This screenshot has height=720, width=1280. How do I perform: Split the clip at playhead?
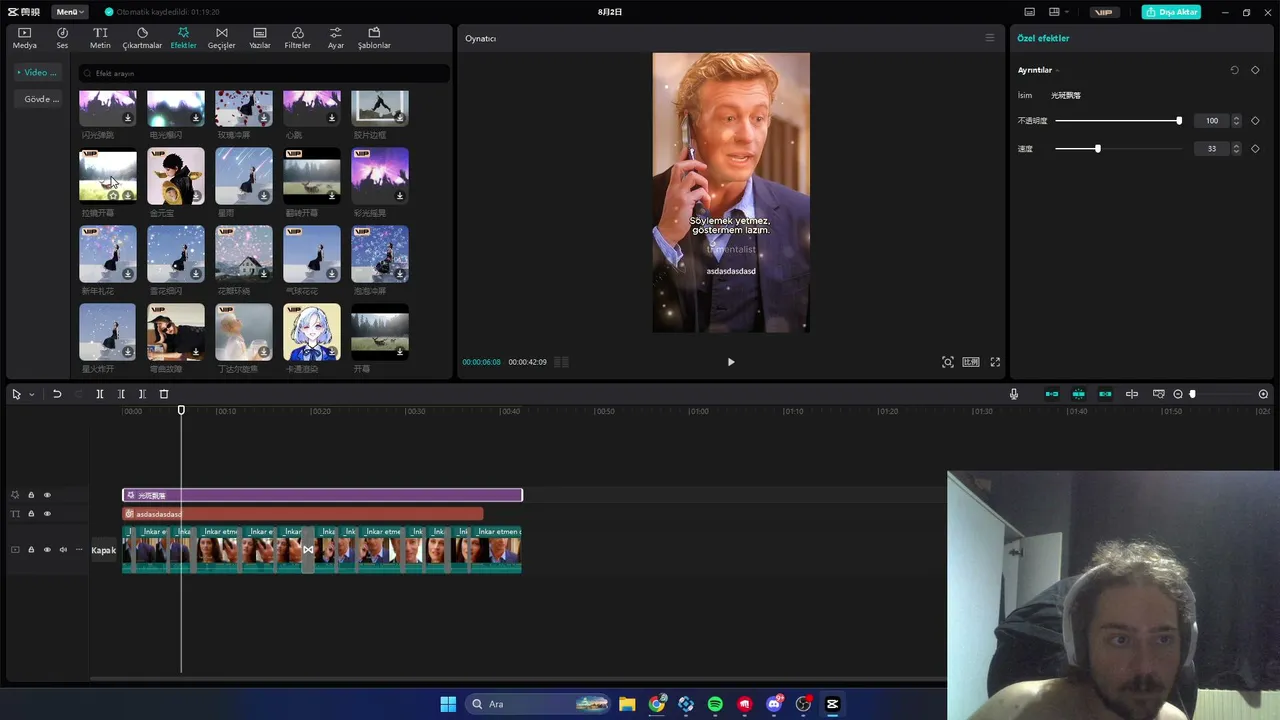(100, 394)
